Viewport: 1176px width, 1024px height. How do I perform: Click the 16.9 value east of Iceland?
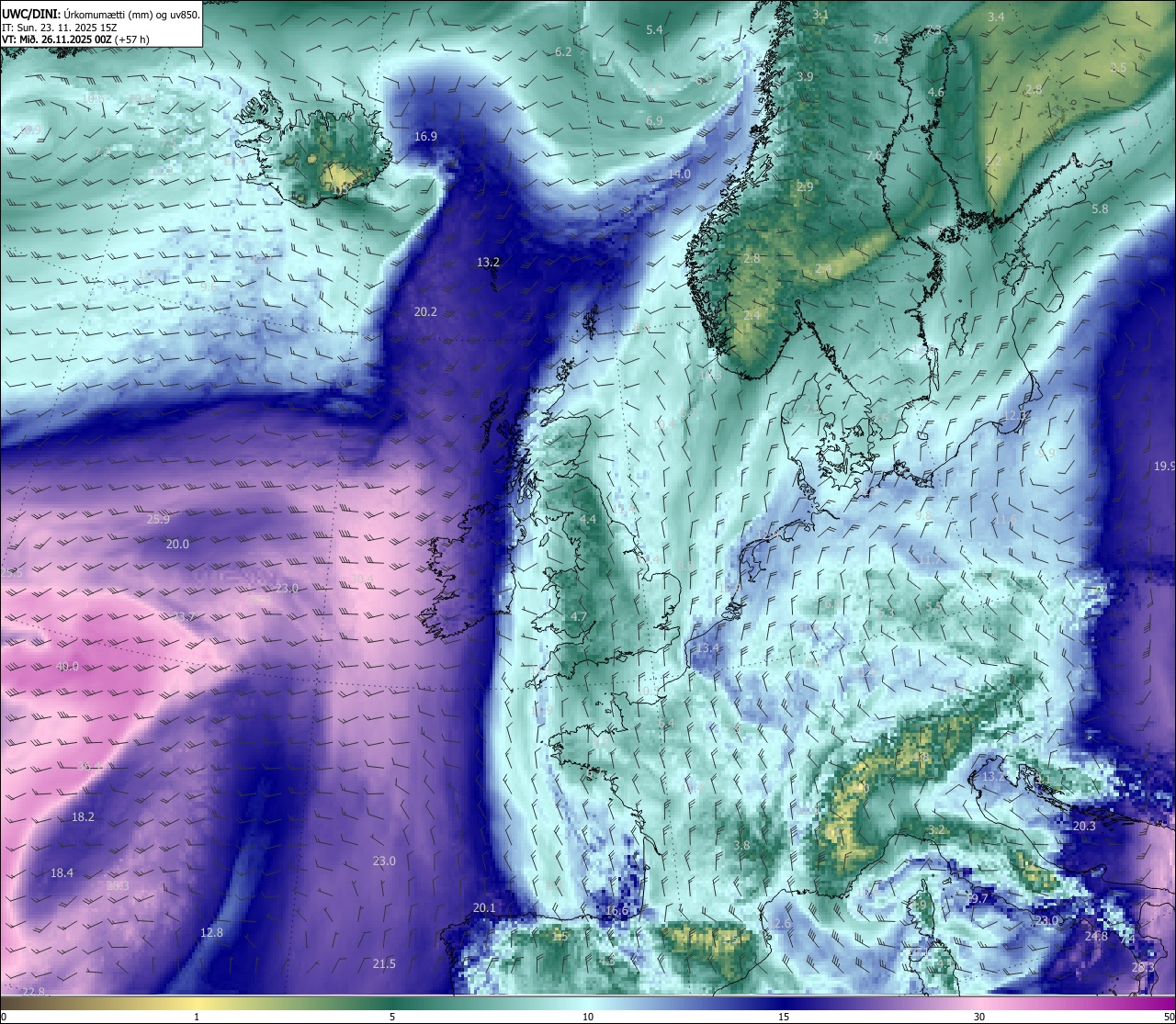pos(425,136)
